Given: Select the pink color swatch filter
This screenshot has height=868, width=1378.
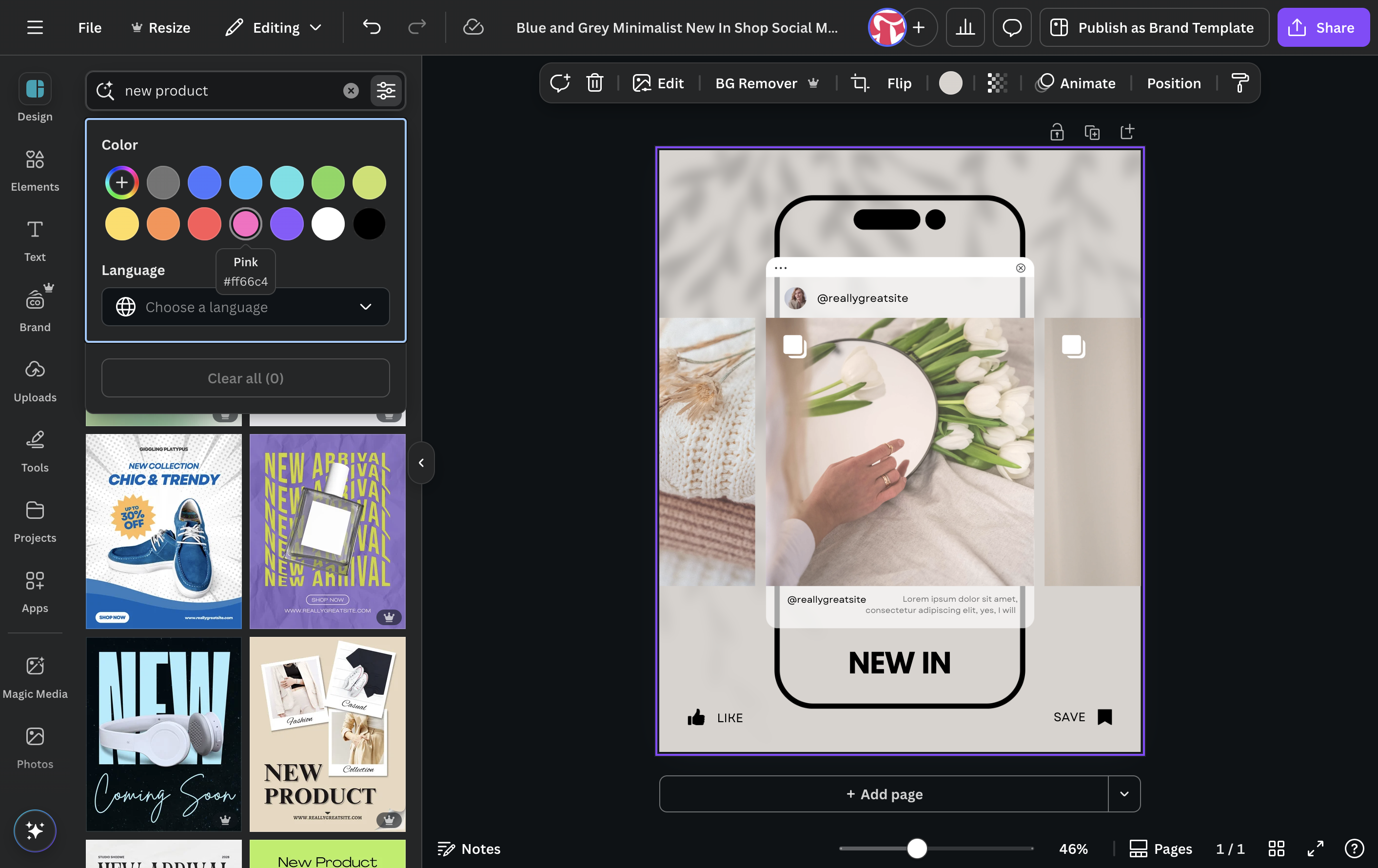Looking at the screenshot, I should 245,224.
